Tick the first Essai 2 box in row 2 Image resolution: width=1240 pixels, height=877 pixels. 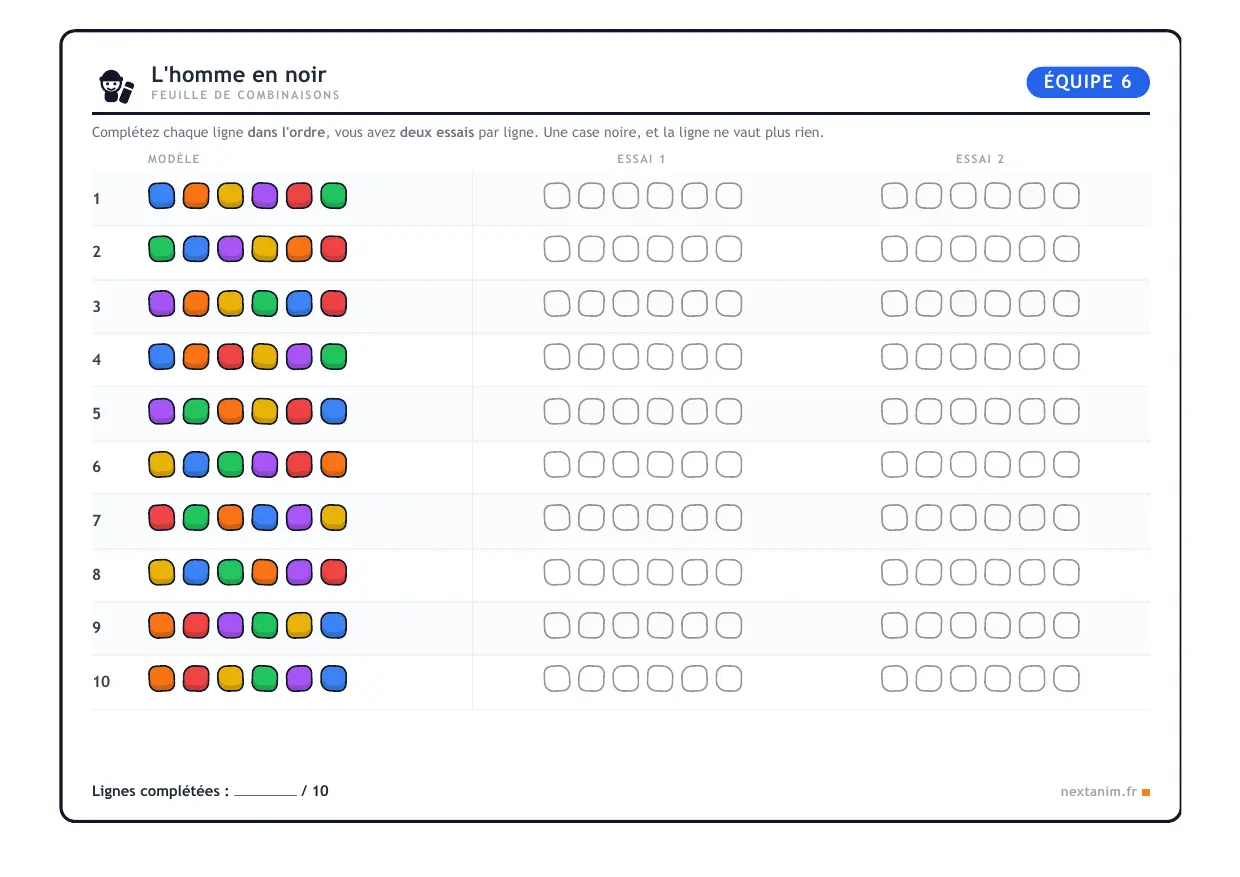click(x=894, y=249)
